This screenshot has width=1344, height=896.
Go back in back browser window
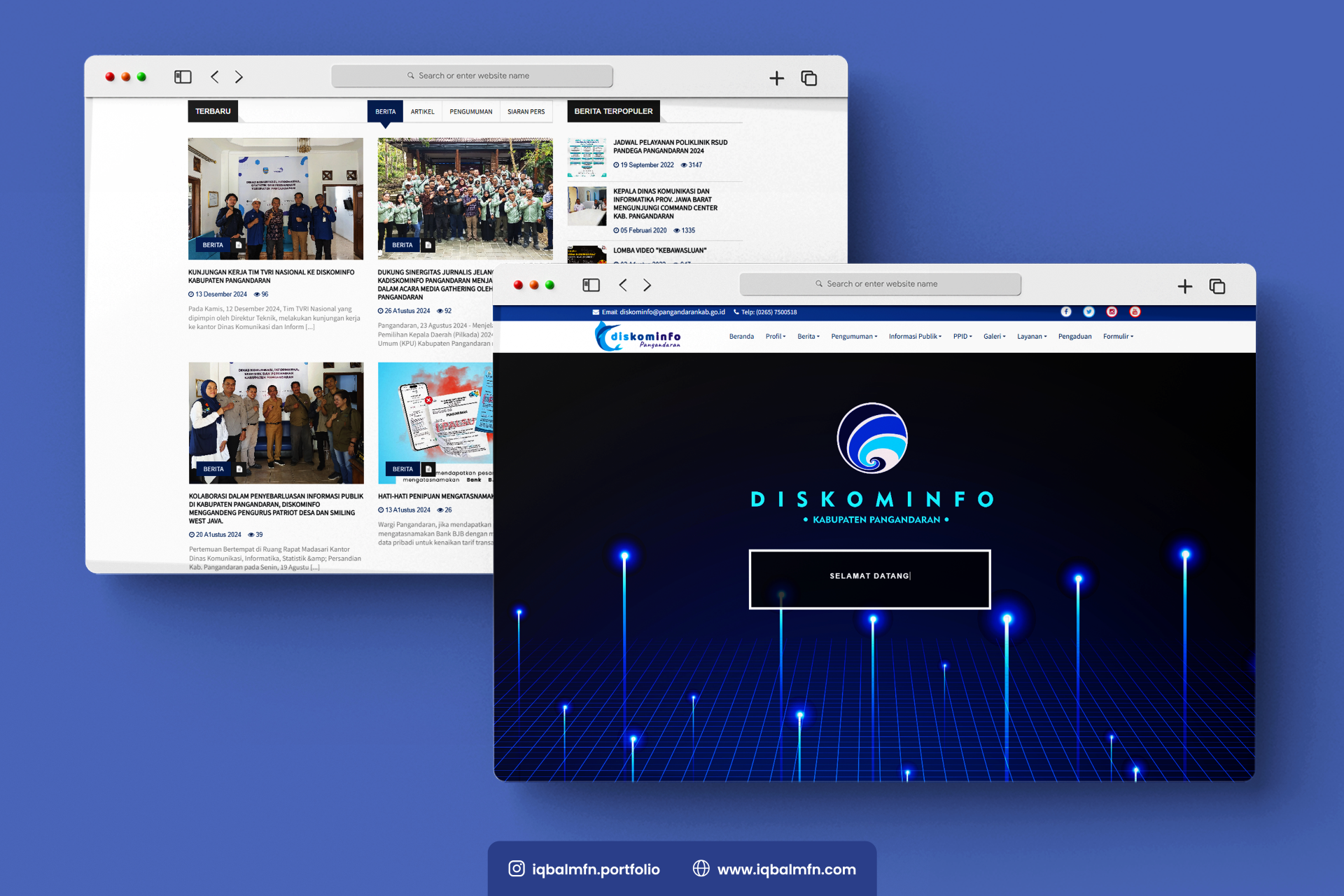[x=215, y=77]
